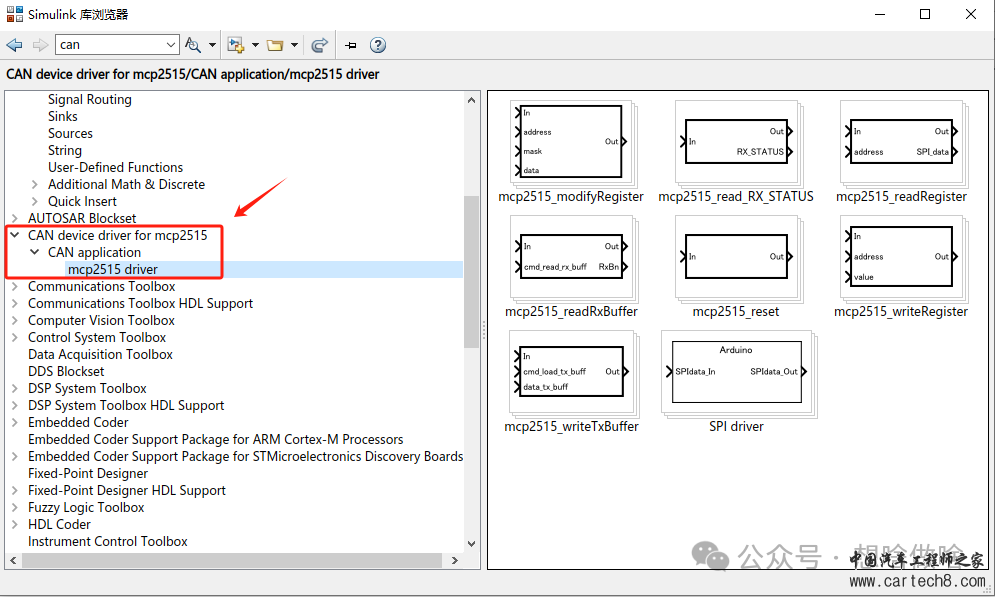Click the redo/refresh arrow icon

pyautogui.click(x=320, y=45)
